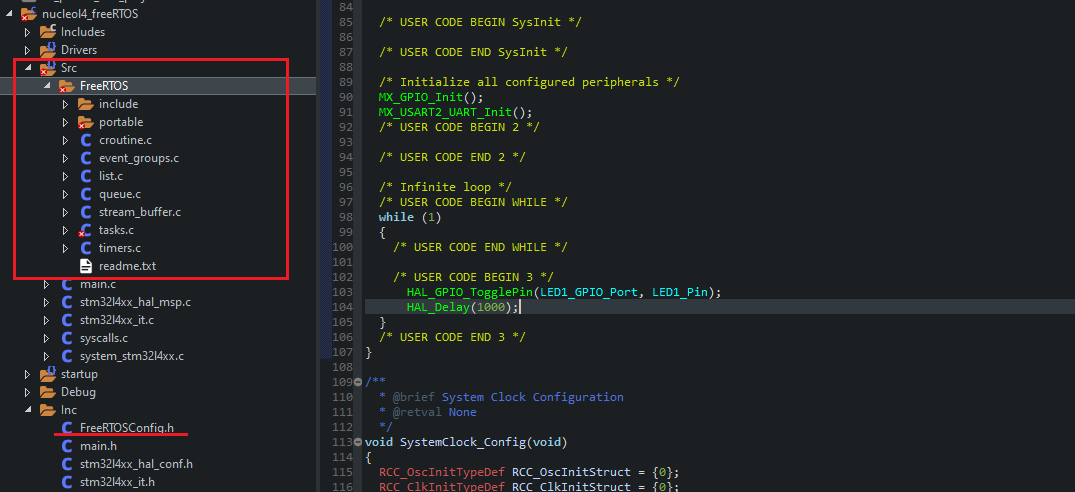Viewport: 1075px width, 492px height.
Task: Click the Drivers folder icon
Action: 47,50
